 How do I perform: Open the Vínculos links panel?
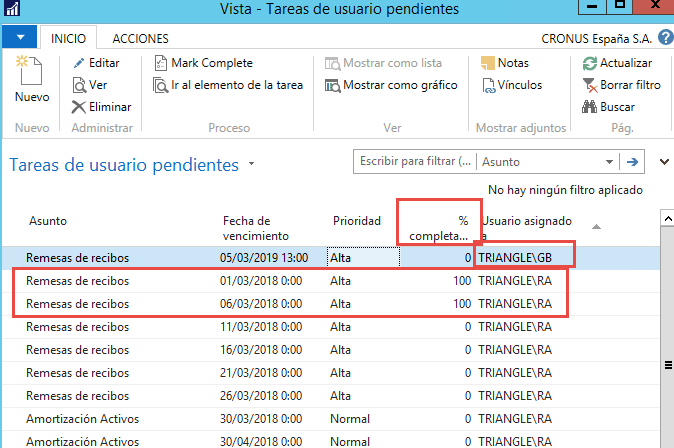click(512, 85)
